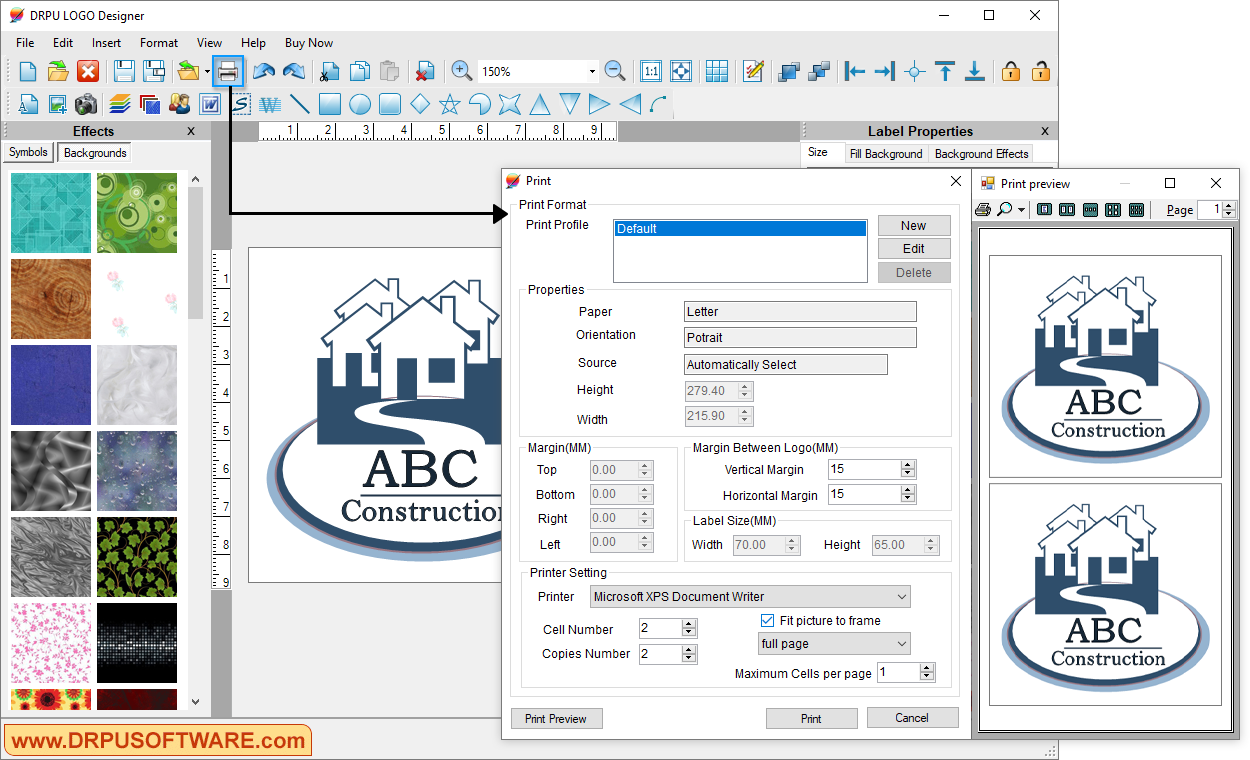Click the Undo arrow icon

[263, 71]
